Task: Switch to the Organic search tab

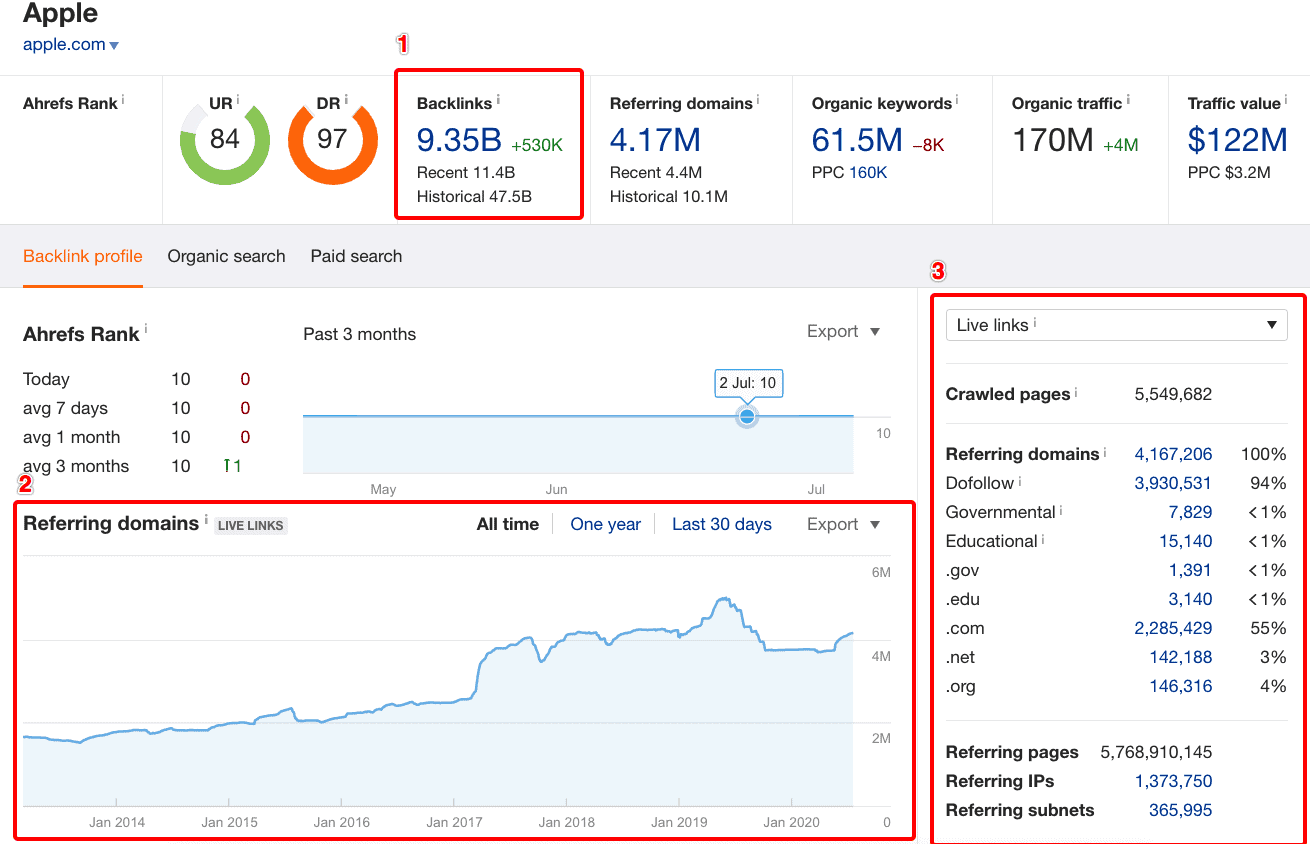Action: pos(226,256)
